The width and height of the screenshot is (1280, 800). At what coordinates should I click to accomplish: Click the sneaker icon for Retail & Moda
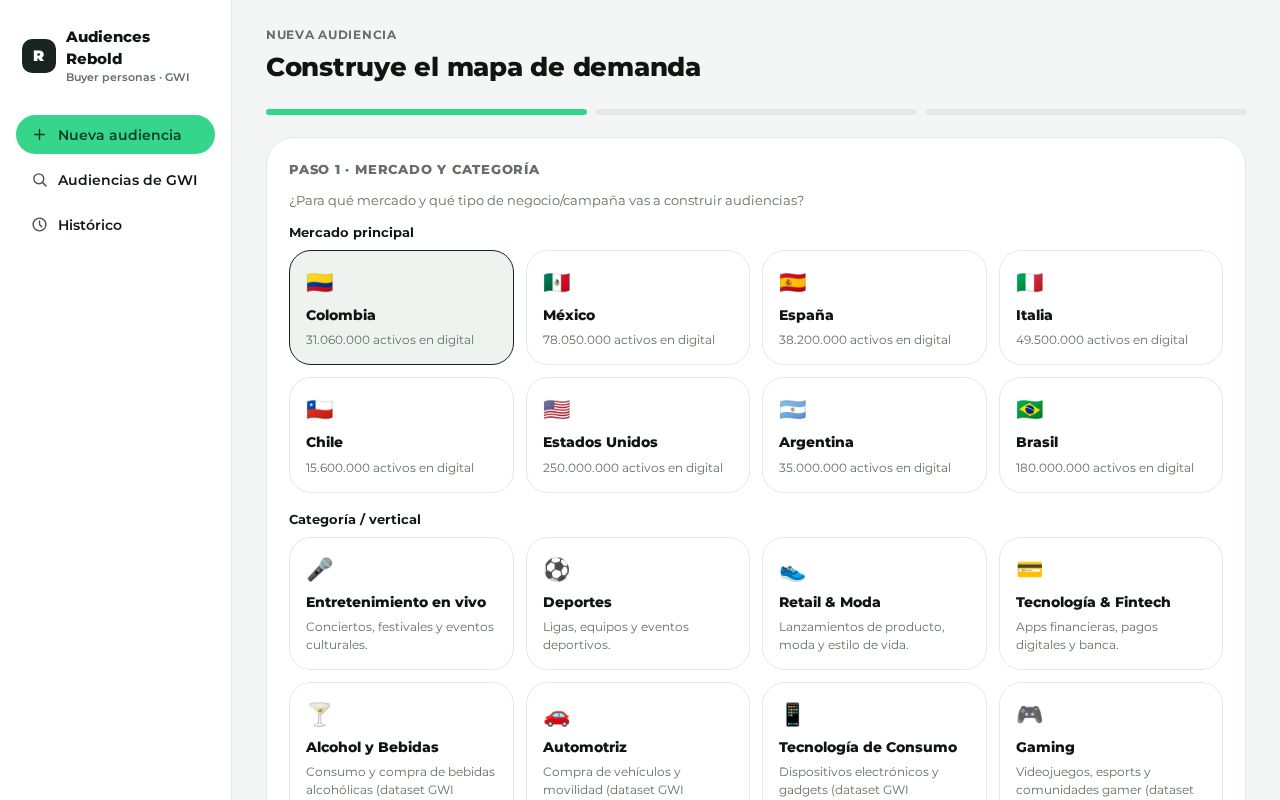(x=792, y=570)
